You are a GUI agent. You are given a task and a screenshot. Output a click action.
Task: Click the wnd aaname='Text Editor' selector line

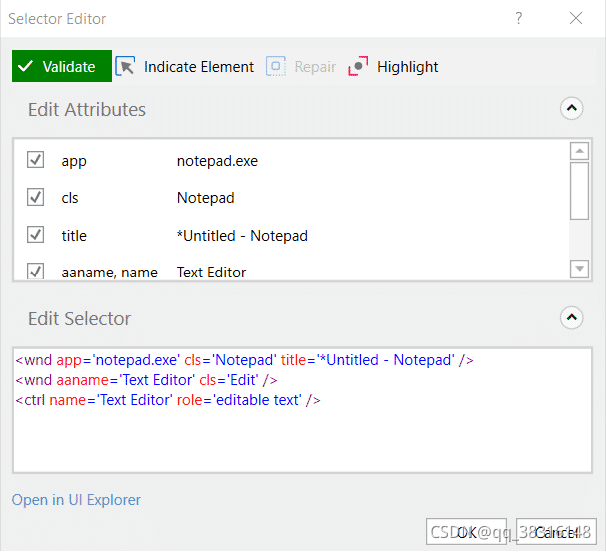tap(146, 380)
